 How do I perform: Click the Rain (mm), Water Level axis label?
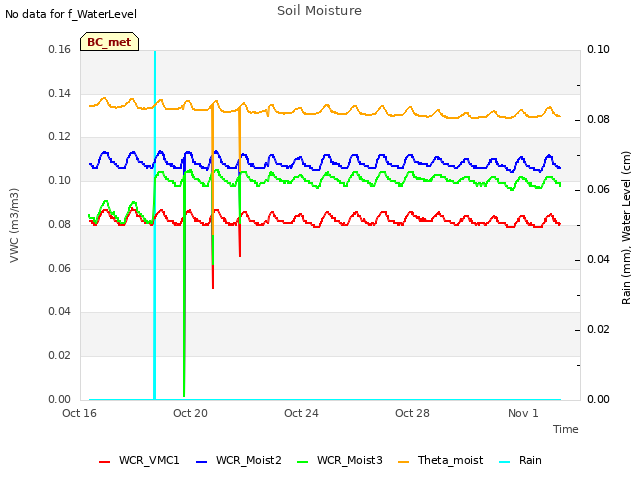[626, 228]
